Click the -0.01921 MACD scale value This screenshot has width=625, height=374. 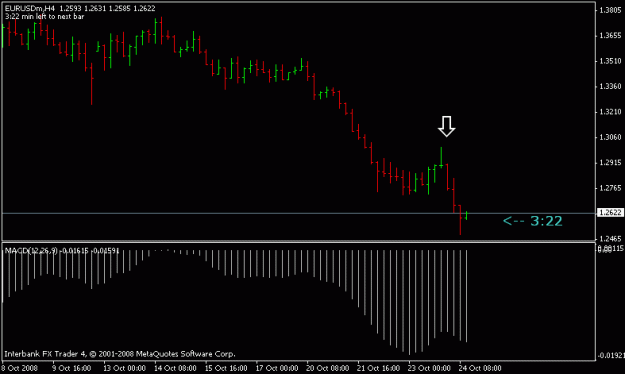[x=611, y=355]
